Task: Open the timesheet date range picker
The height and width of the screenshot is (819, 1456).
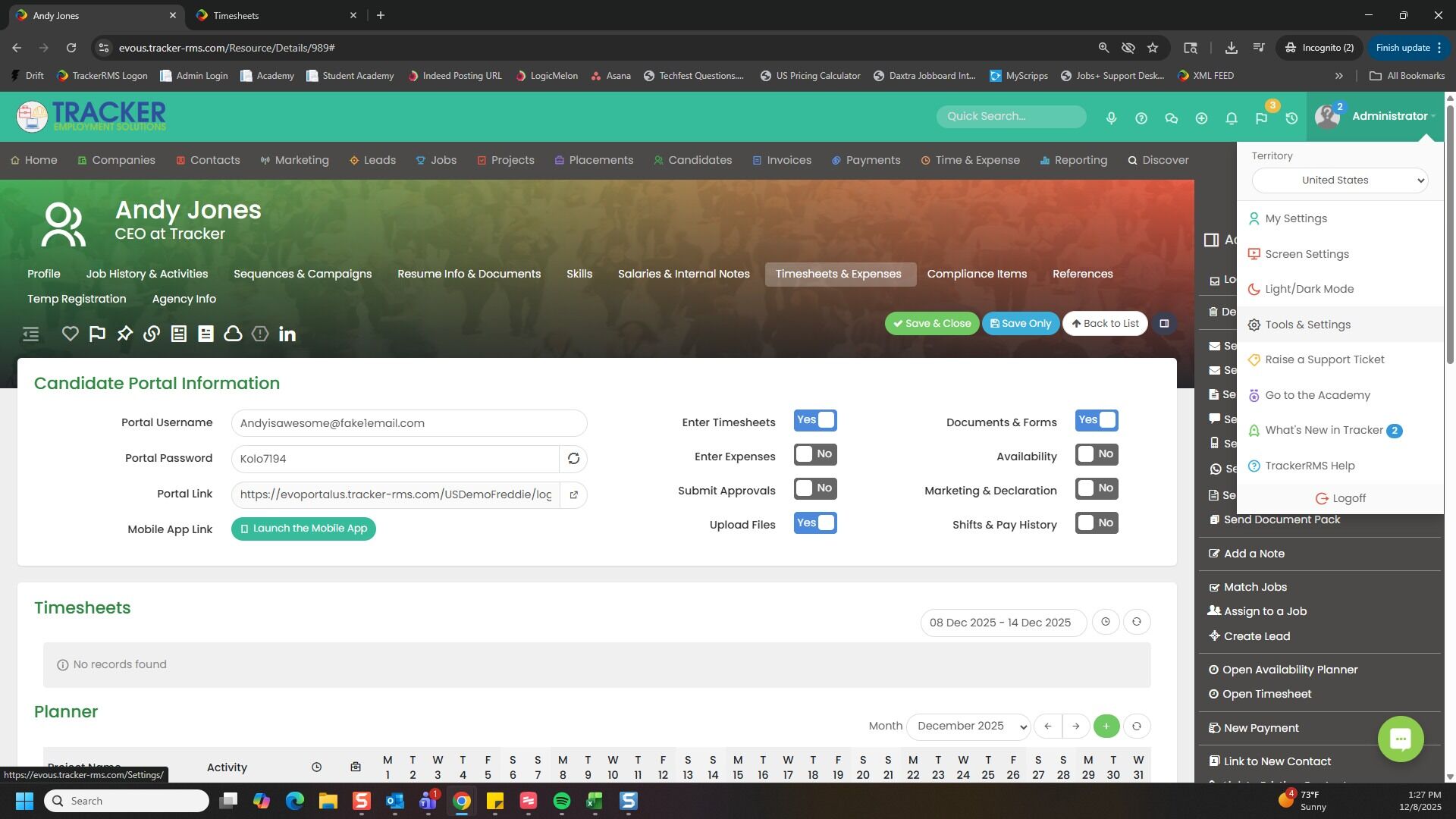Action: [1003, 623]
